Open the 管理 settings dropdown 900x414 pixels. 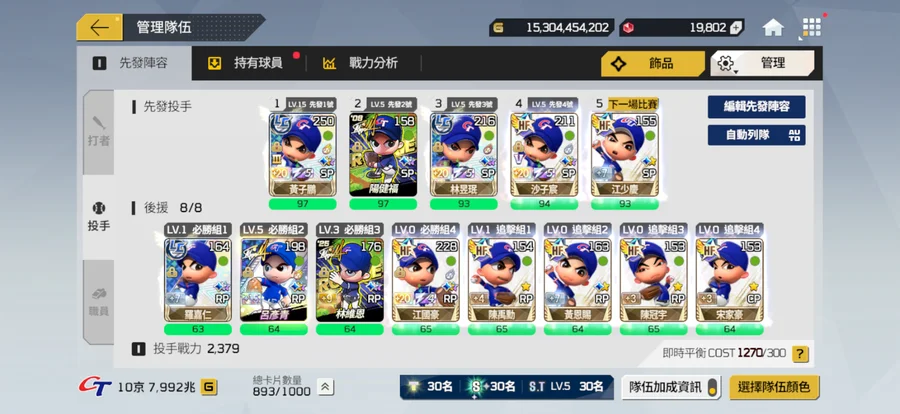[x=762, y=64]
